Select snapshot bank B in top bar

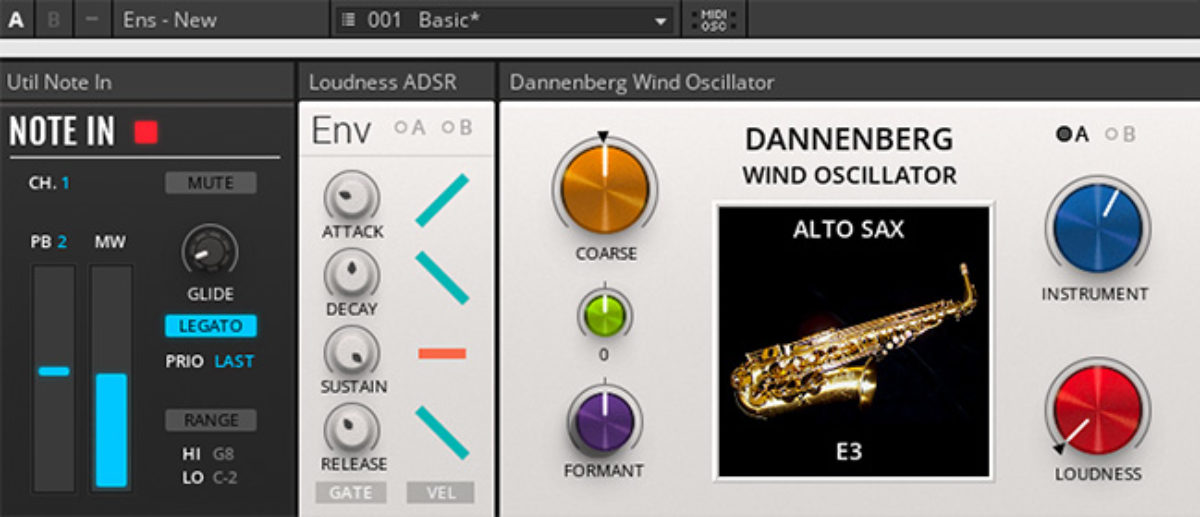[x=54, y=19]
